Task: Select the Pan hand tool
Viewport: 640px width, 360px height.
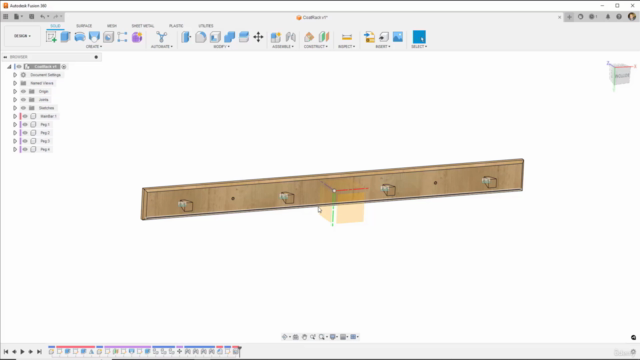Action: [x=304, y=337]
